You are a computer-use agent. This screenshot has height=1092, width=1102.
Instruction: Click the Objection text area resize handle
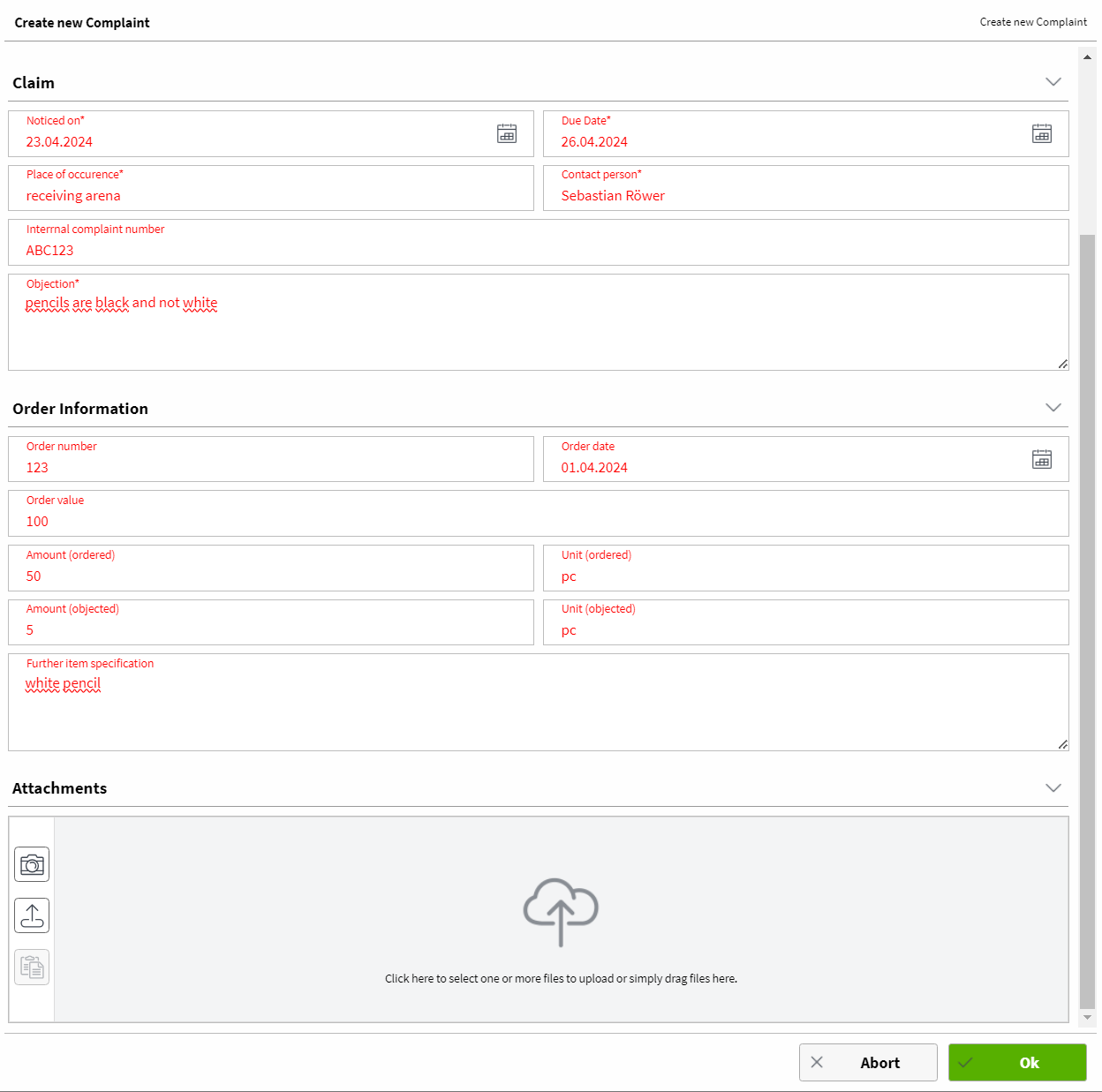(1062, 364)
